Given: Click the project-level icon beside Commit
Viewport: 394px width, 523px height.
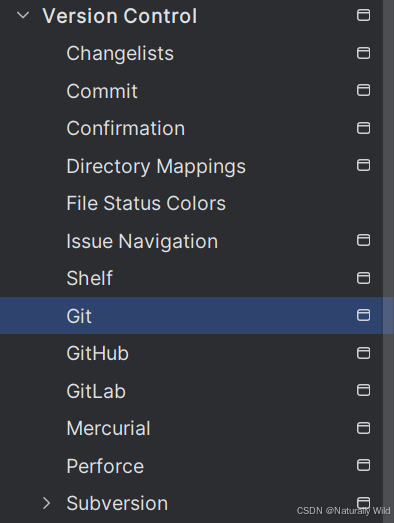Looking at the screenshot, I should (x=363, y=90).
